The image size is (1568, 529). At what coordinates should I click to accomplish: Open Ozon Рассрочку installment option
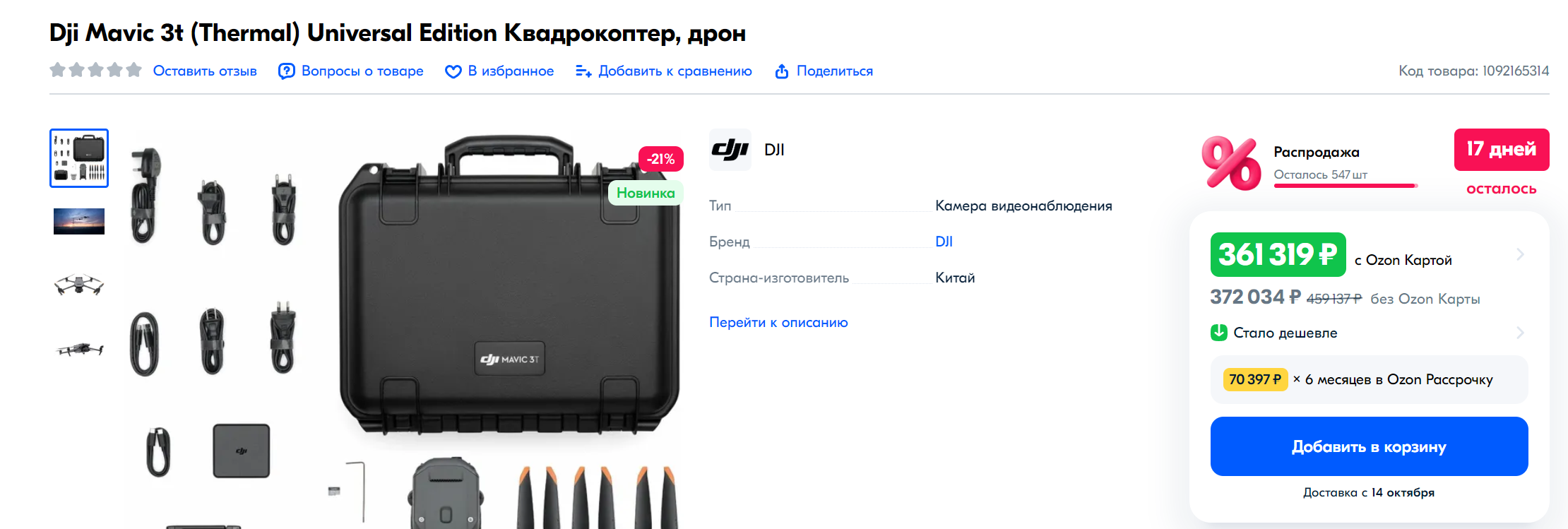[1369, 379]
